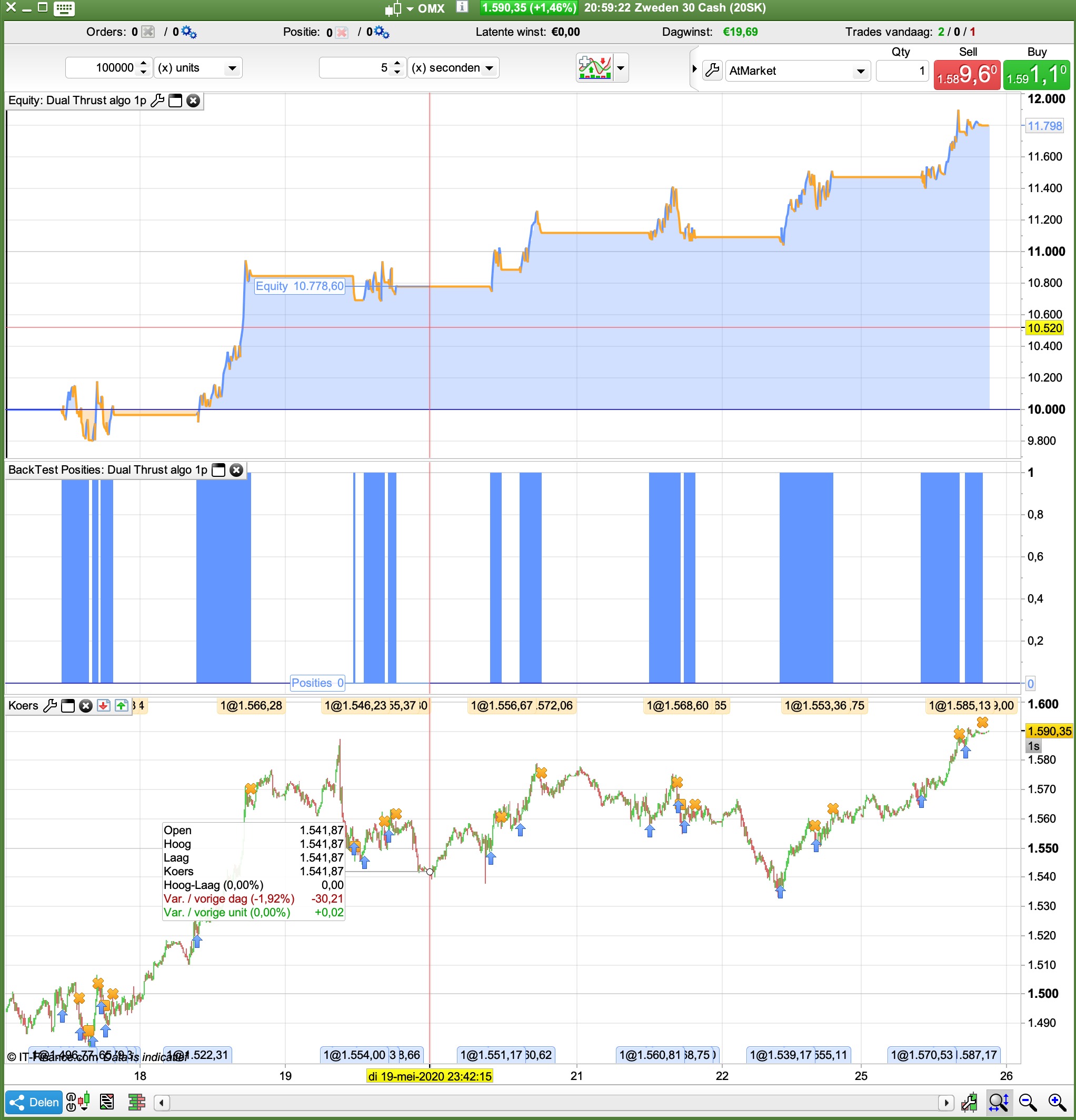Click the Qty quantity input field
The width and height of the screenshot is (1076, 1120).
pos(902,71)
